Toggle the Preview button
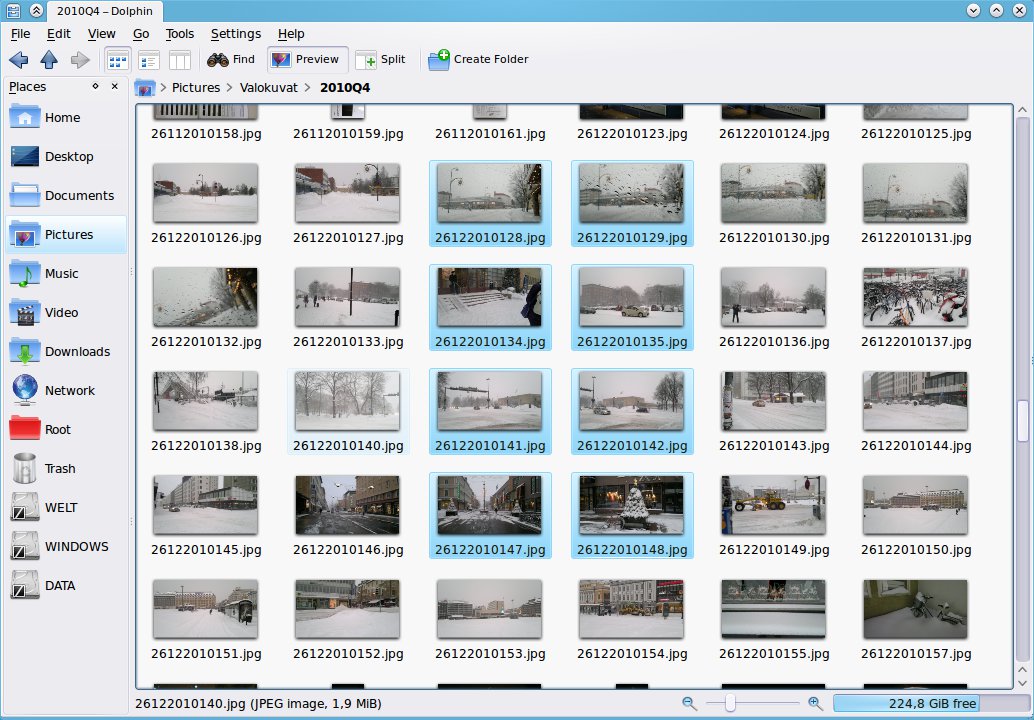The image size is (1034, 720). tap(307, 59)
